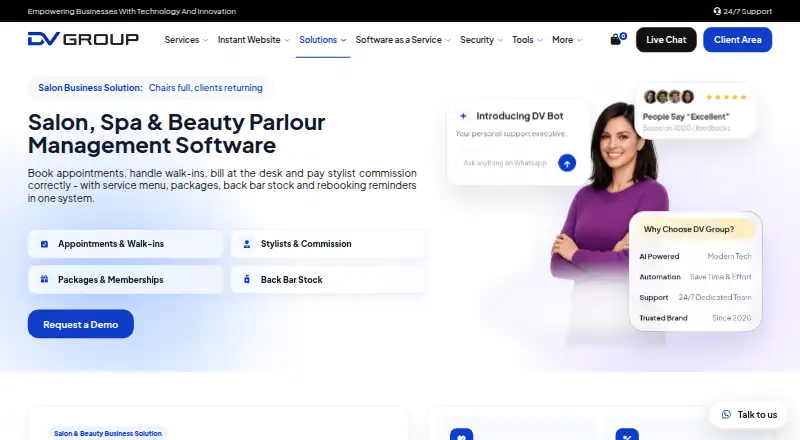800x440 pixels.
Task: Open the shopping cart icon
Action: click(616, 39)
